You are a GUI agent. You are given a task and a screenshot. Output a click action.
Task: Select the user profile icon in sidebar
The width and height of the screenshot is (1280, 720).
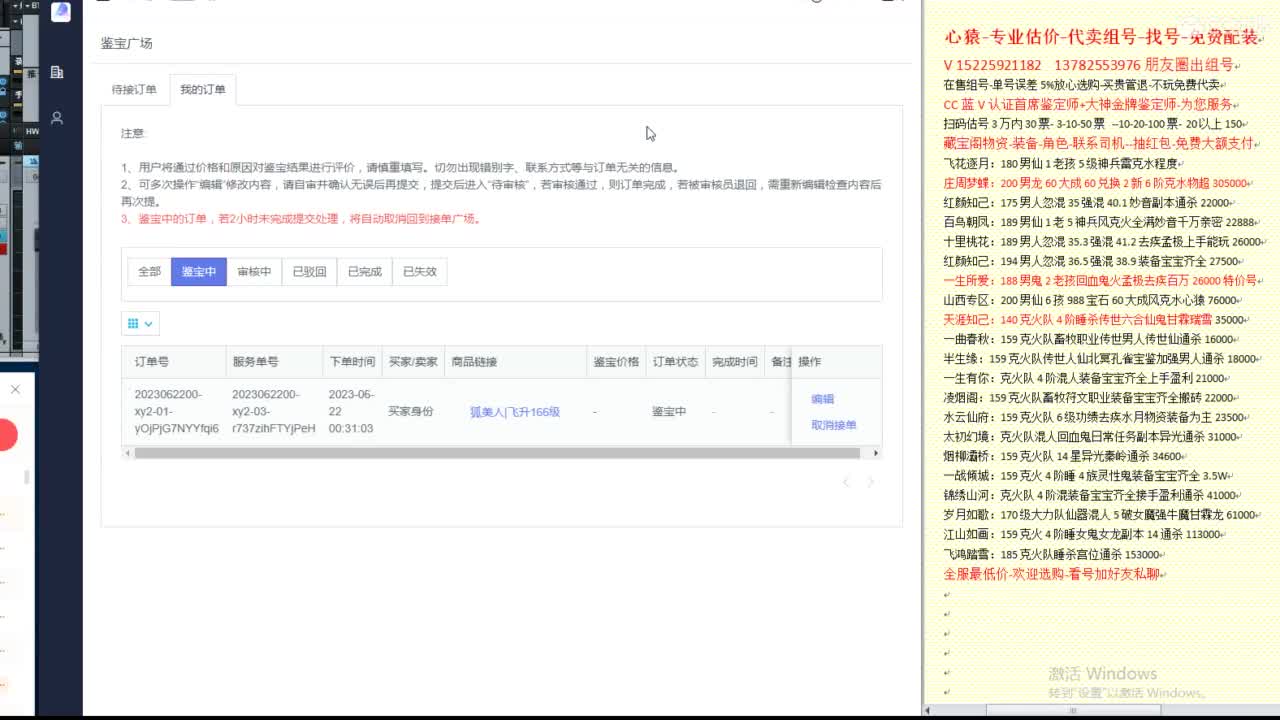click(x=56, y=117)
